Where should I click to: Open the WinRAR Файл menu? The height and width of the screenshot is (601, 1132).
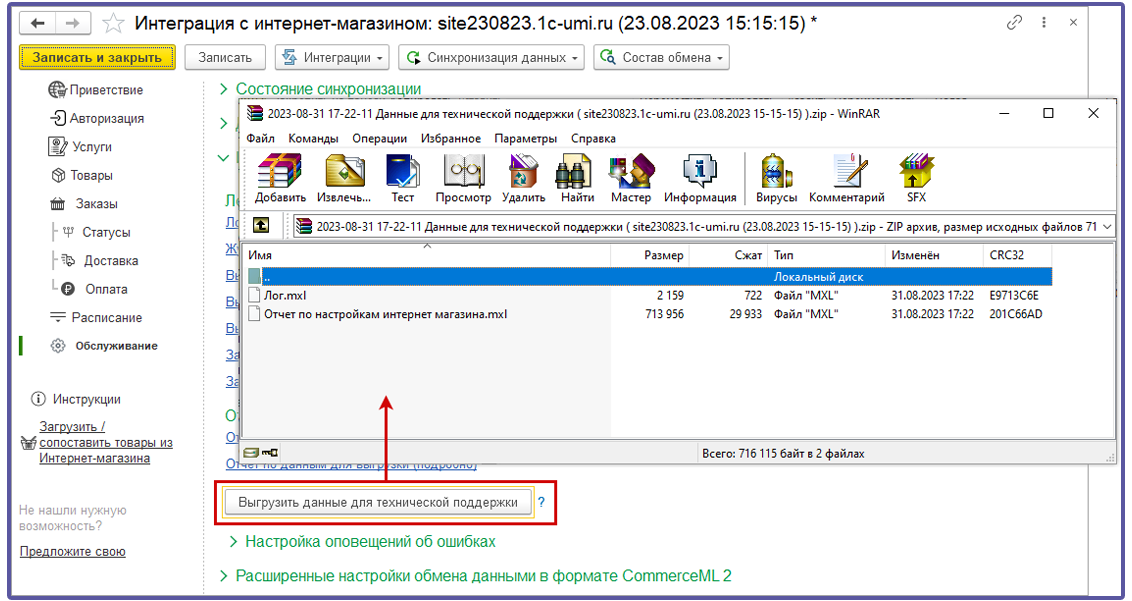pos(260,138)
